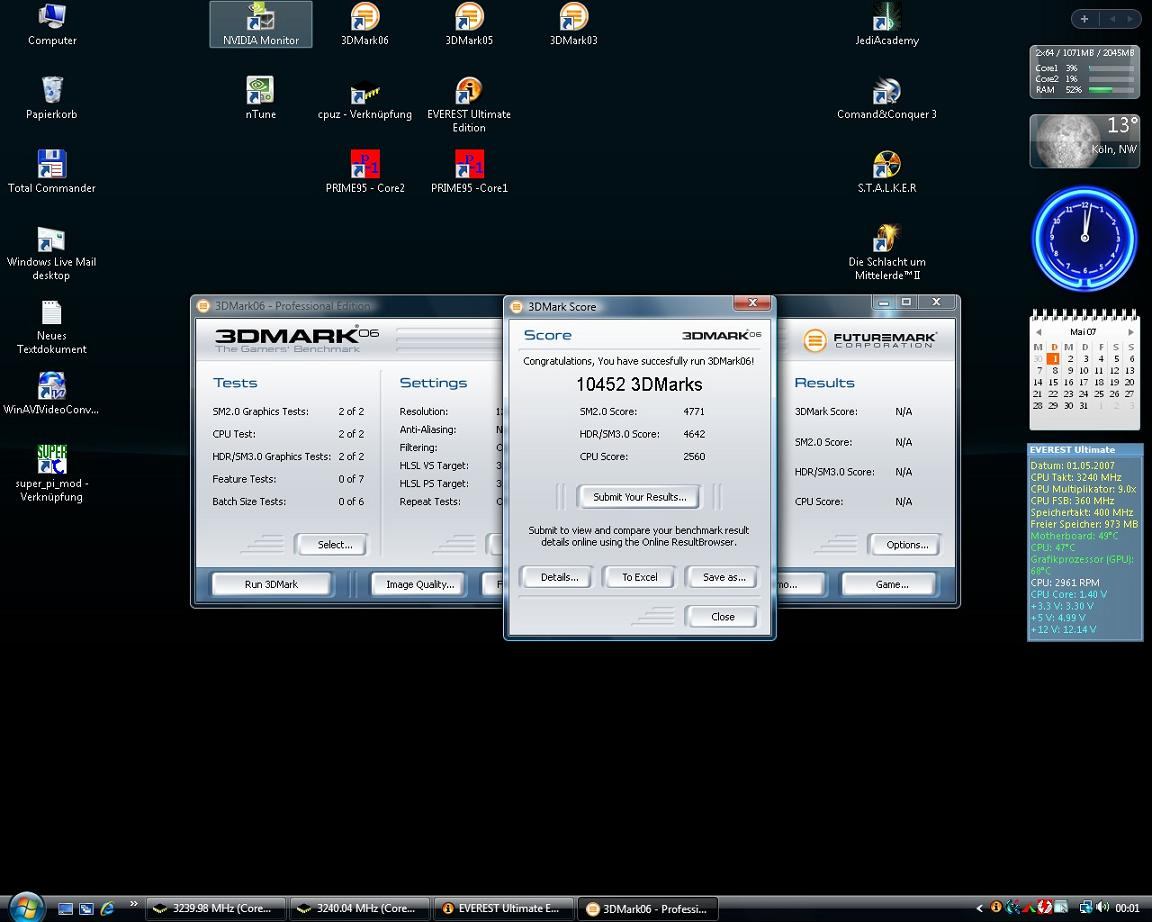Switch to 3240.04 MHz taskbar window

pos(361,909)
